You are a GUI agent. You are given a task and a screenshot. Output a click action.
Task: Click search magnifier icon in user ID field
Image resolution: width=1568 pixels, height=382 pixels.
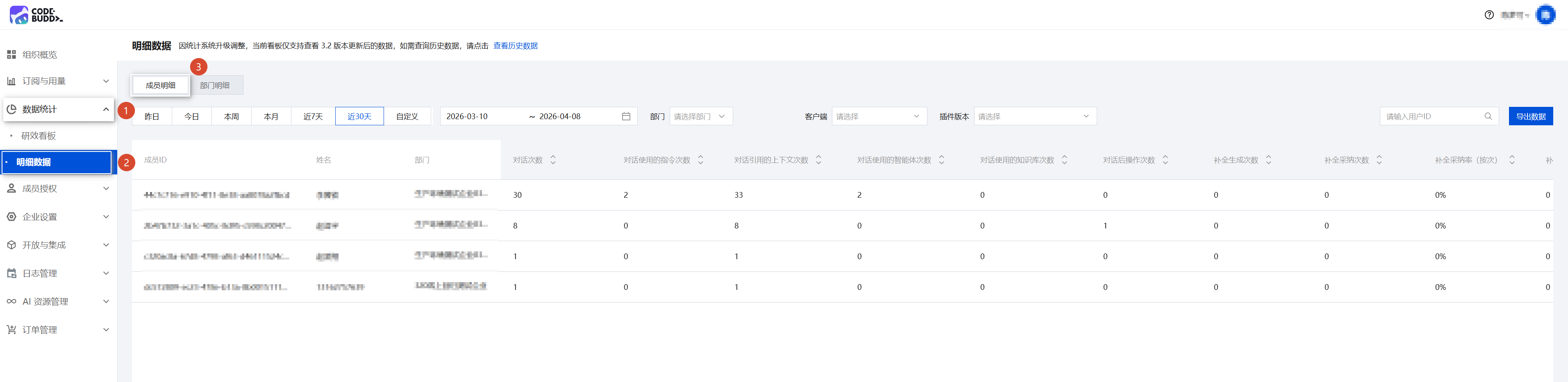(1488, 116)
